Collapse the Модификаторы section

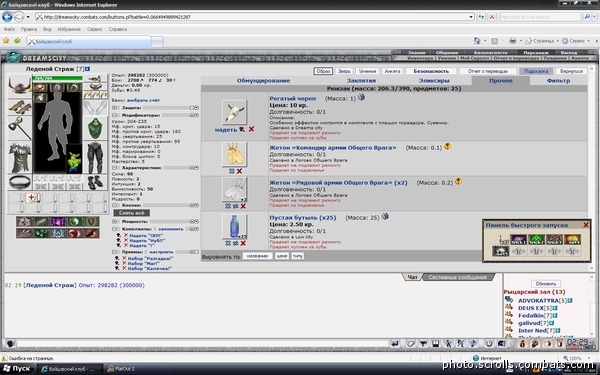(114, 115)
